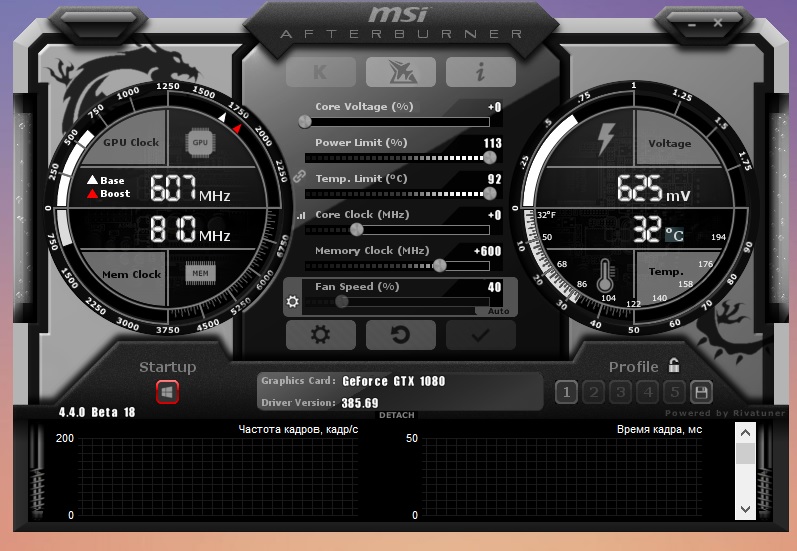797x551 pixels.
Task: Click the Powered by Rivatuner text
Action: (x=725, y=413)
